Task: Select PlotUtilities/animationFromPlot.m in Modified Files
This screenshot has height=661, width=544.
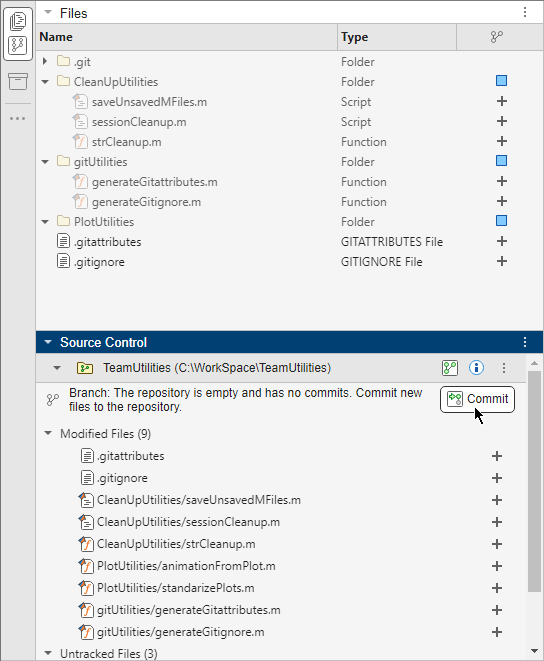Action: [x=186, y=566]
